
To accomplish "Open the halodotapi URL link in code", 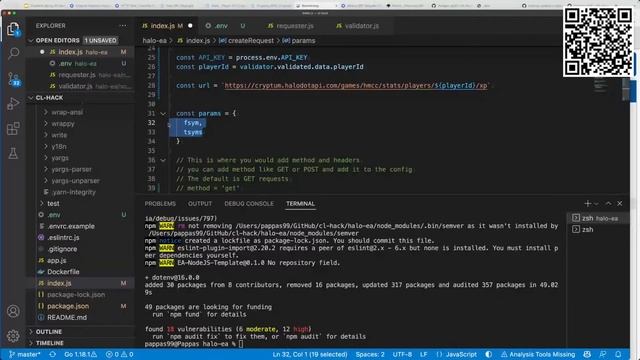I will click(x=356, y=85).
